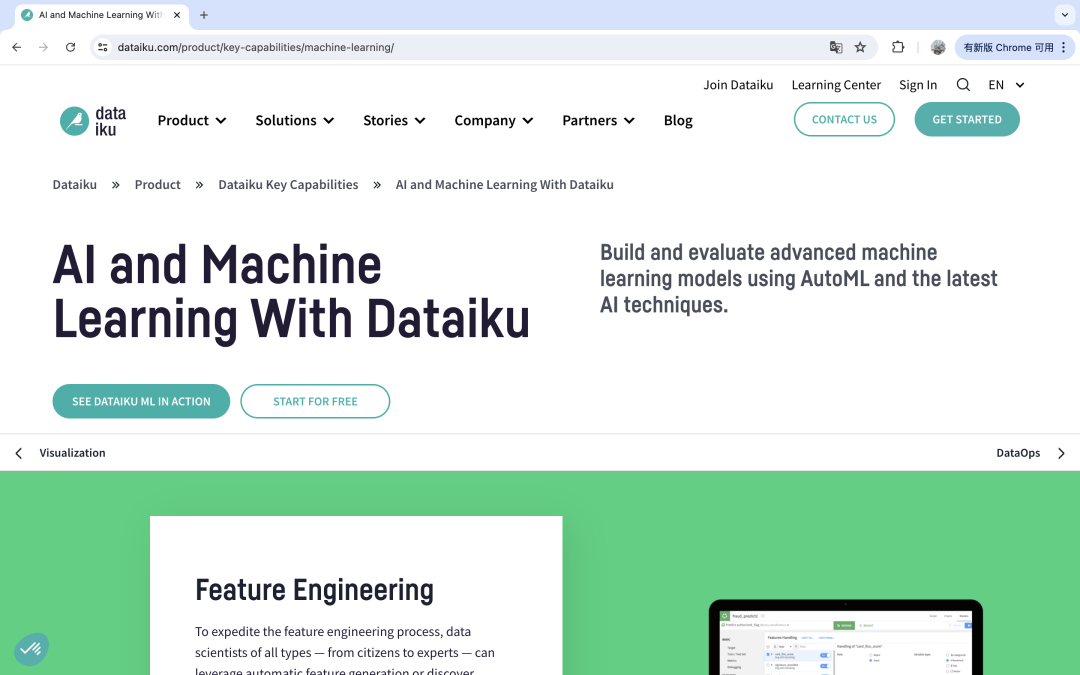Bookmark this page with the star icon
Image resolution: width=1080 pixels, height=675 pixels.
(x=860, y=47)
